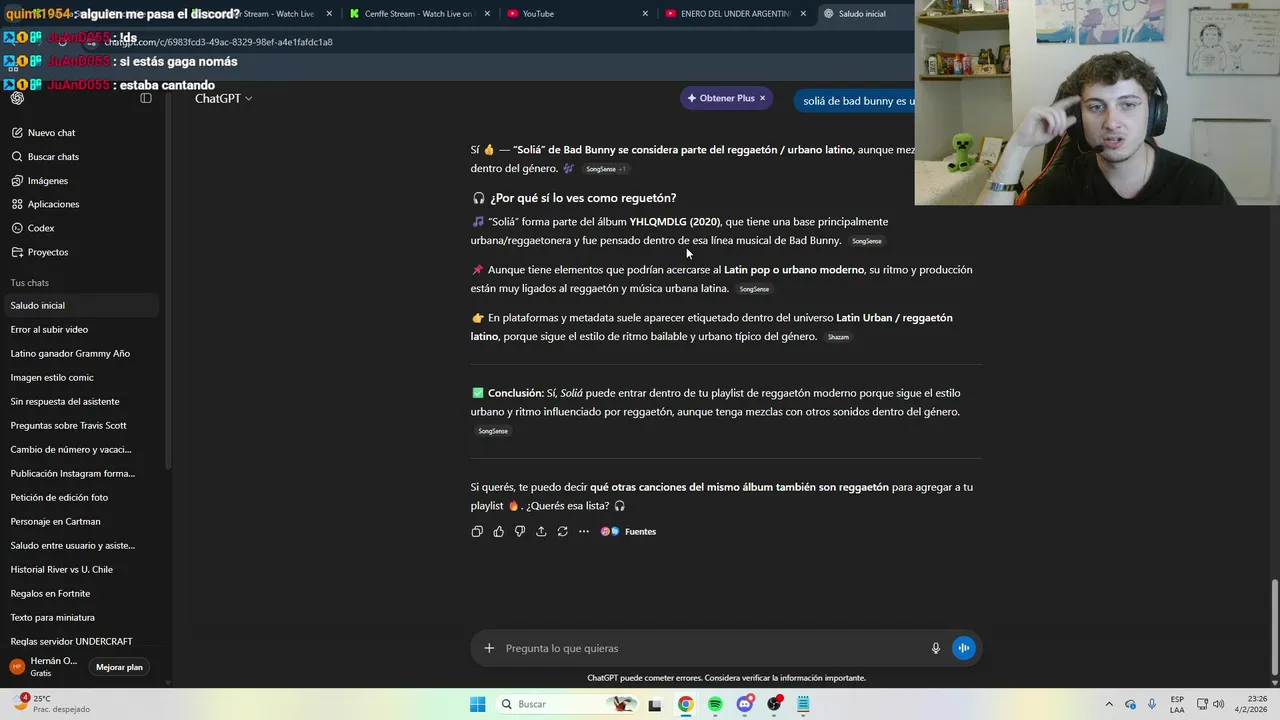Share the response with upload icon
Image resolution: width=1280 pixels, height=720 pixels.
(x=541, y=531)
